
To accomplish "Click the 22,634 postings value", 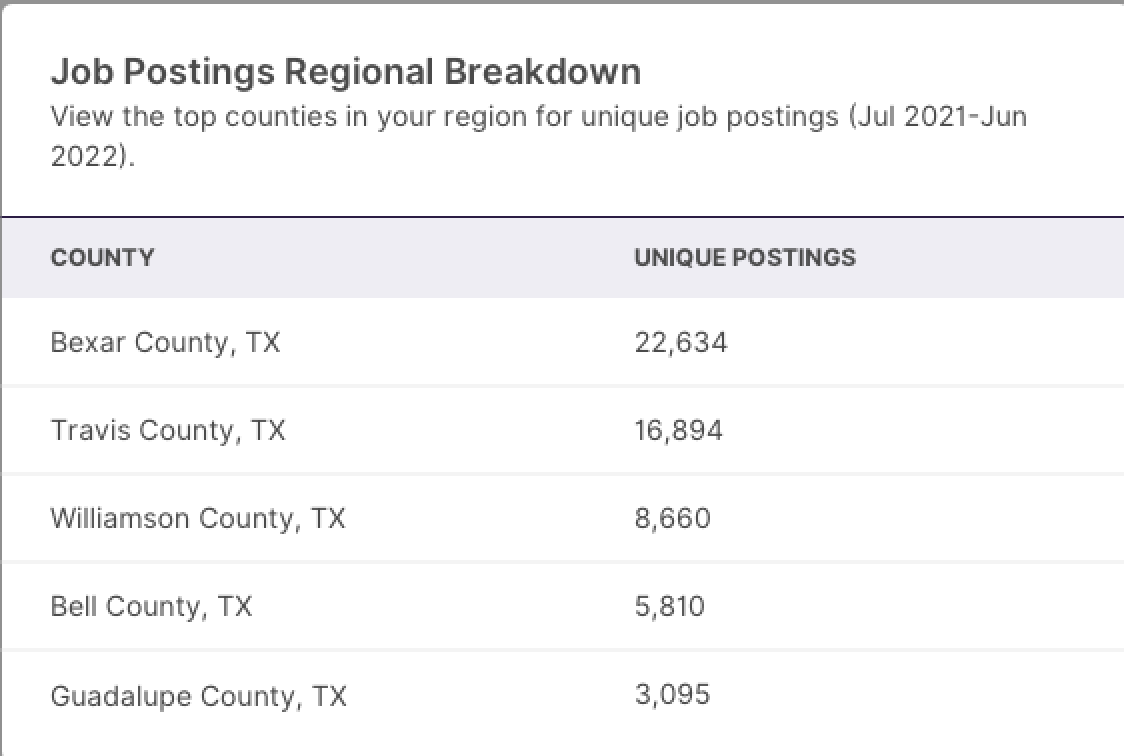I will point(681,343).
